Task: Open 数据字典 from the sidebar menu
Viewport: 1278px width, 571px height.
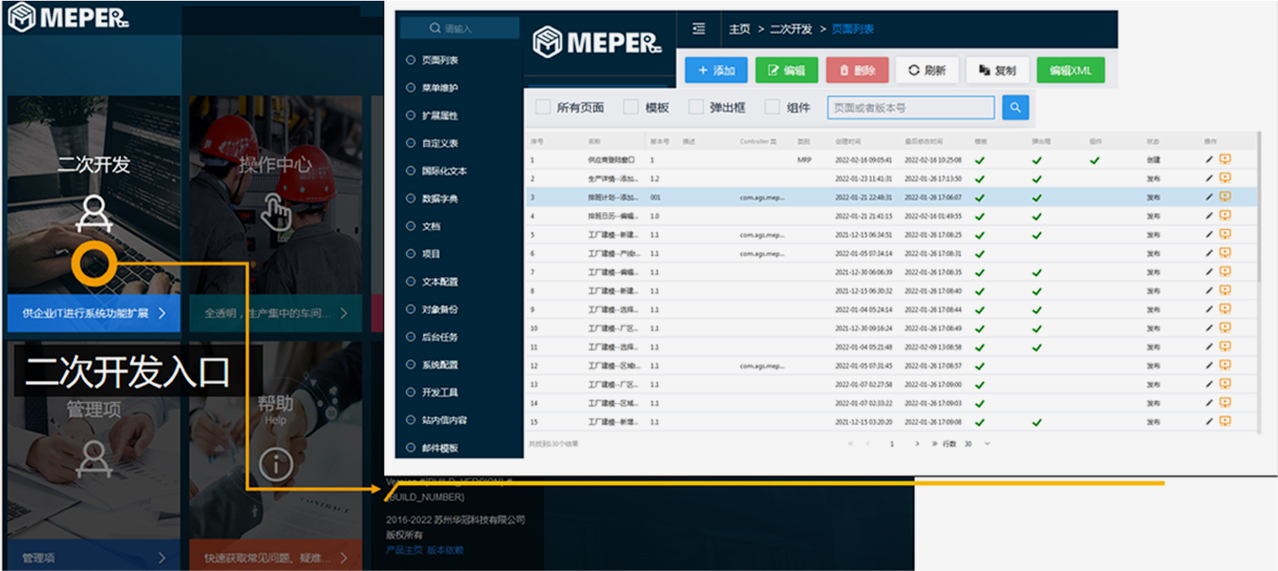Action: click(439, 199)
